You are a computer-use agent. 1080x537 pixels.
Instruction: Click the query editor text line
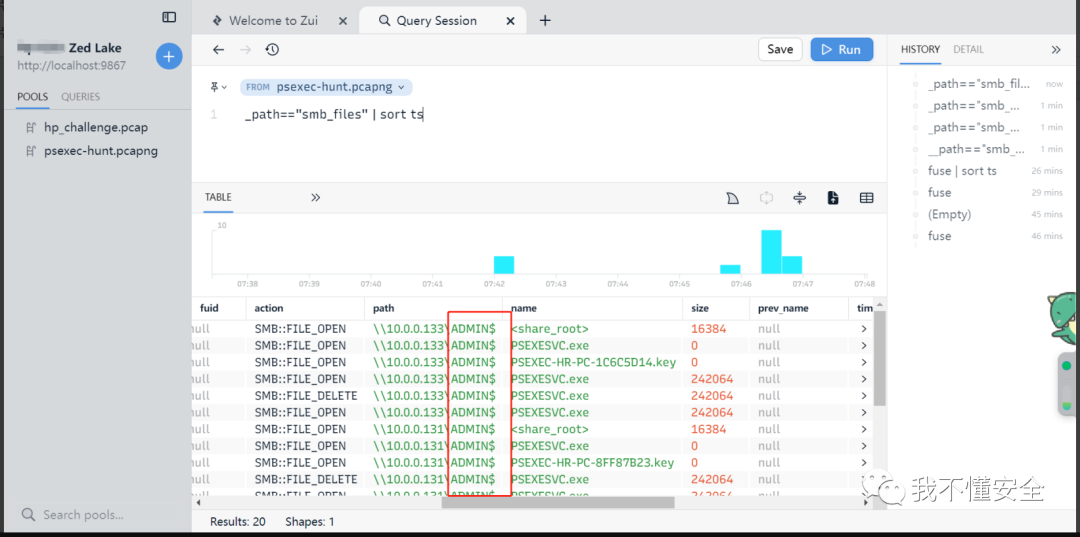[x=334, y=115]
